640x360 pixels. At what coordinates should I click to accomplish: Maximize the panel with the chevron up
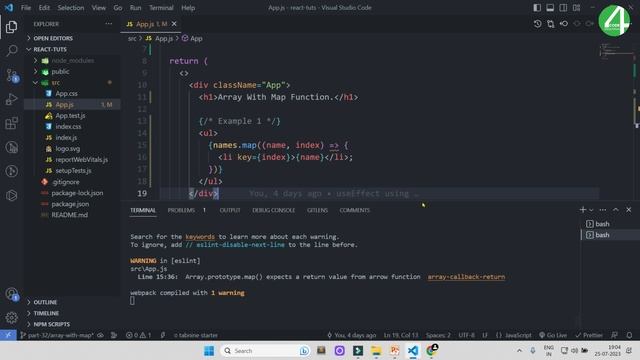[x=616, y=210]
